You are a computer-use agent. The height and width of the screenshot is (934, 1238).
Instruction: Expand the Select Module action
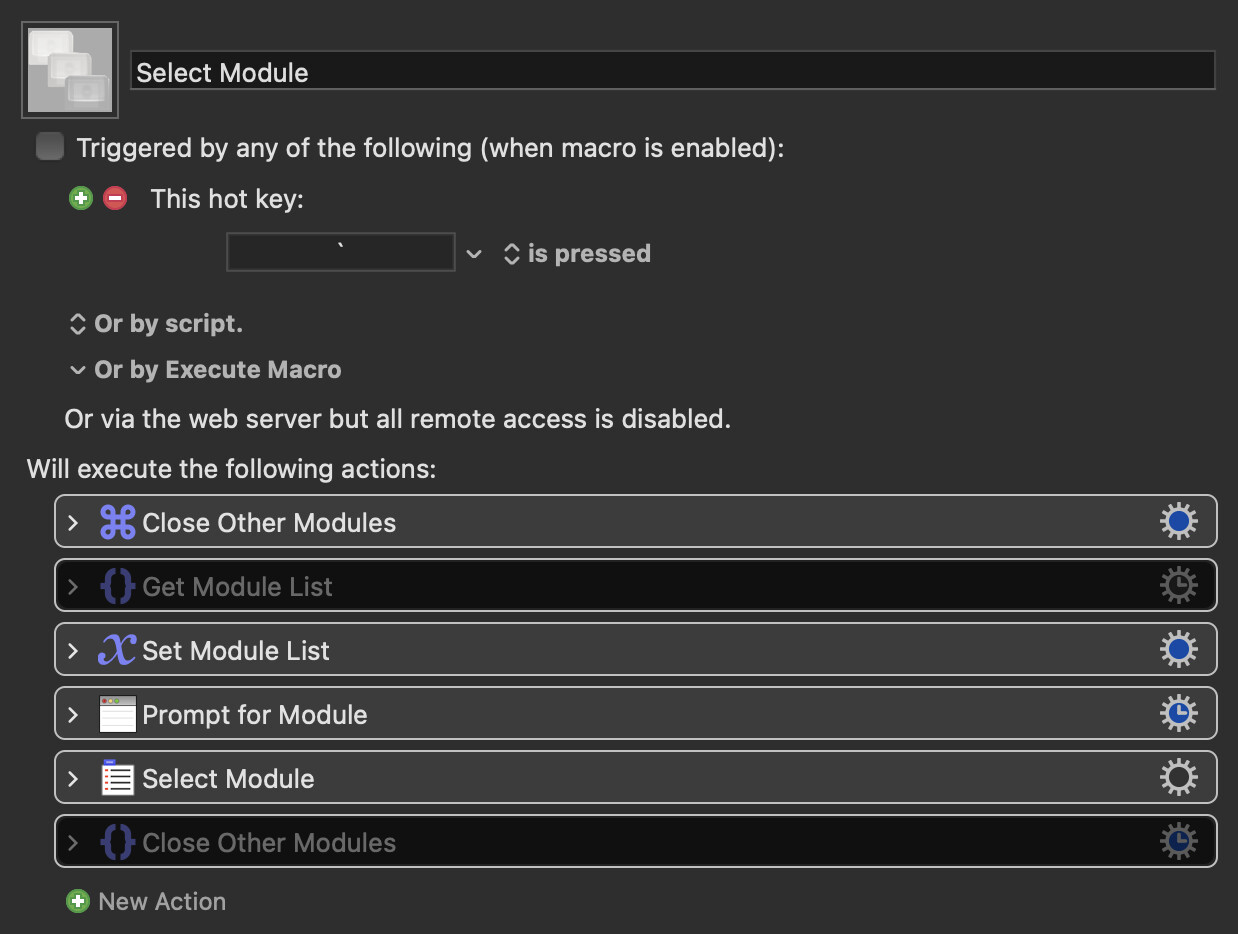coord(73,779)
